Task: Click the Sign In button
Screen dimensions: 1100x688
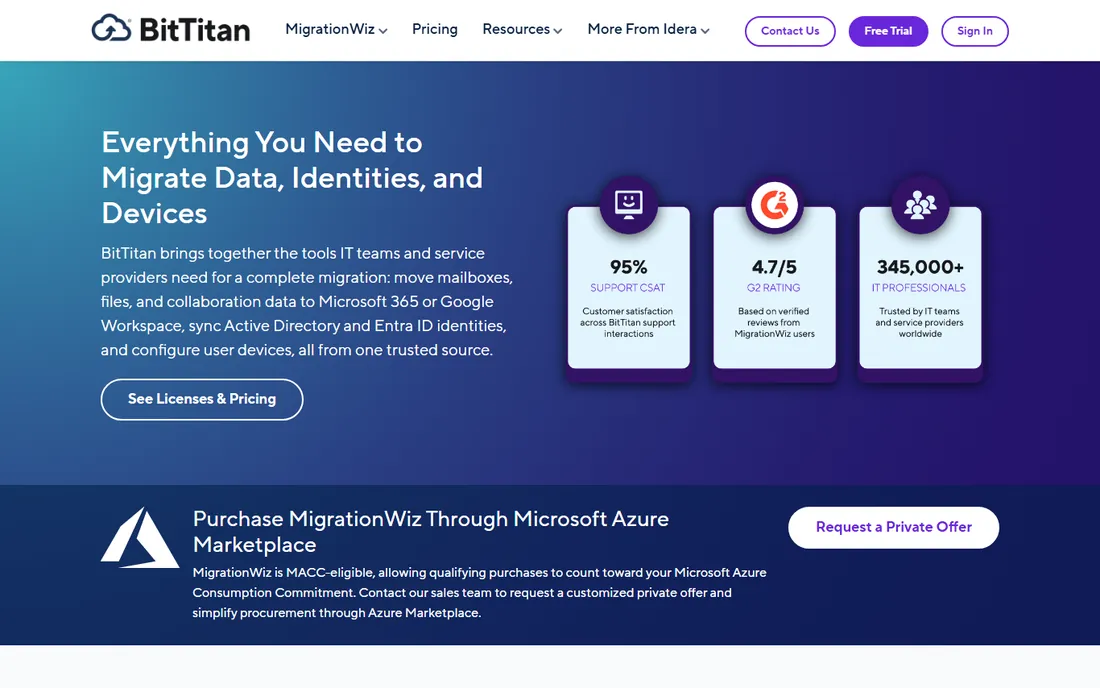Action: pyautogui.click(x=974, y=31)
